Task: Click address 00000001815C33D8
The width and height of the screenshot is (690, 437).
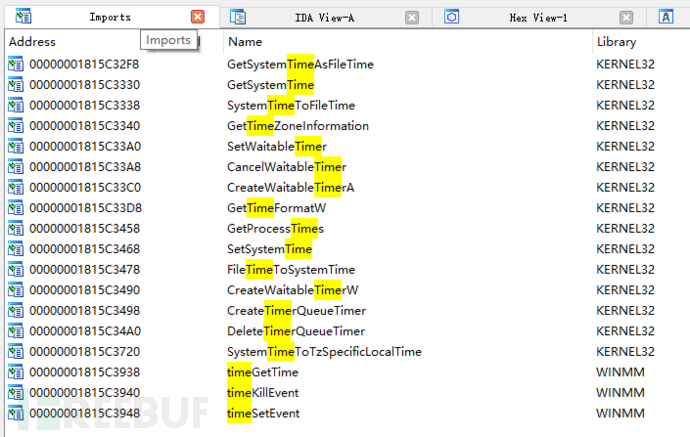Action: point(85,208)
